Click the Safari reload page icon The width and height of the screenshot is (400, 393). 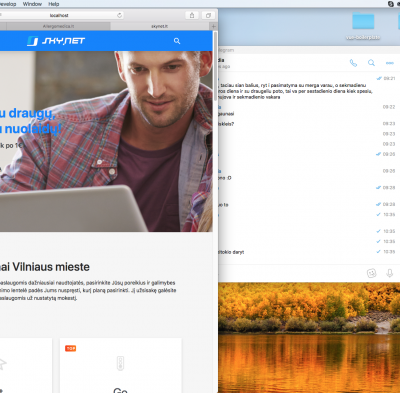click(119, 15)
